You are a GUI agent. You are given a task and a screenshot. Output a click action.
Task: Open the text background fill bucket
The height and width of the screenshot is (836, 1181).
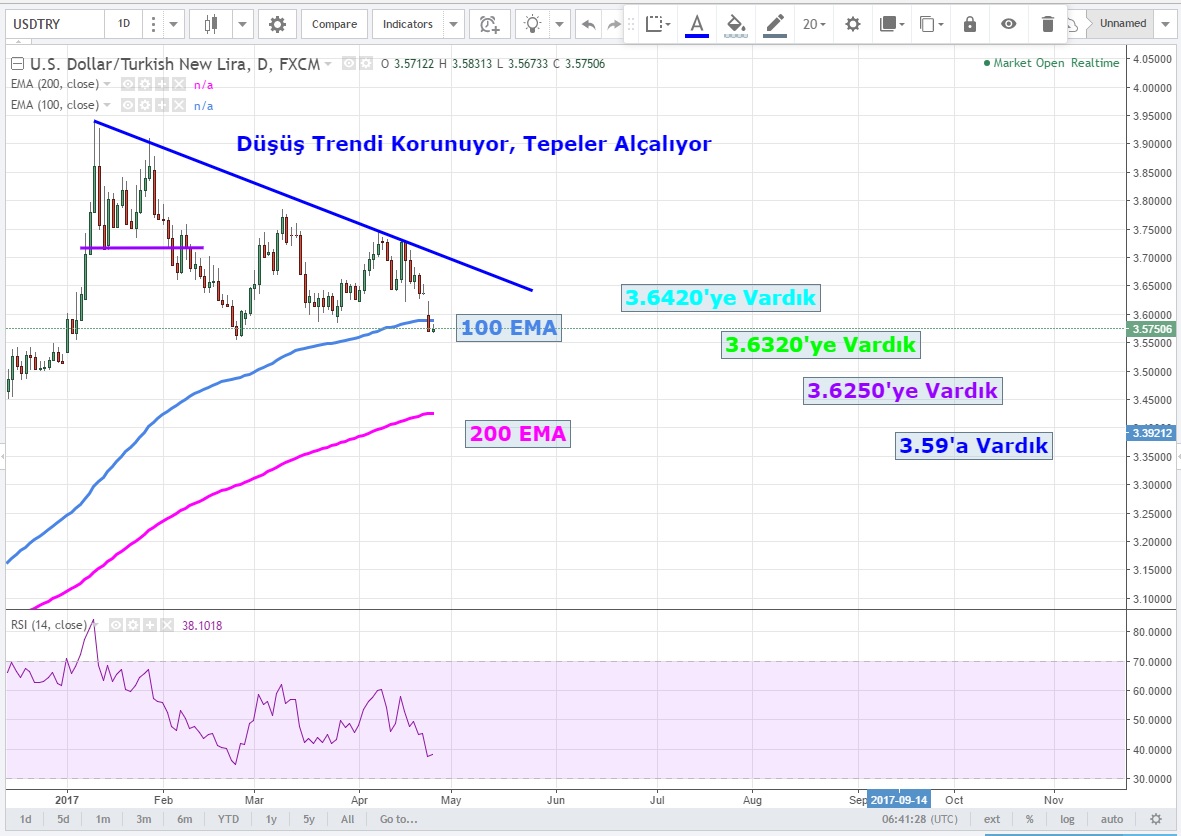point(736,24)
